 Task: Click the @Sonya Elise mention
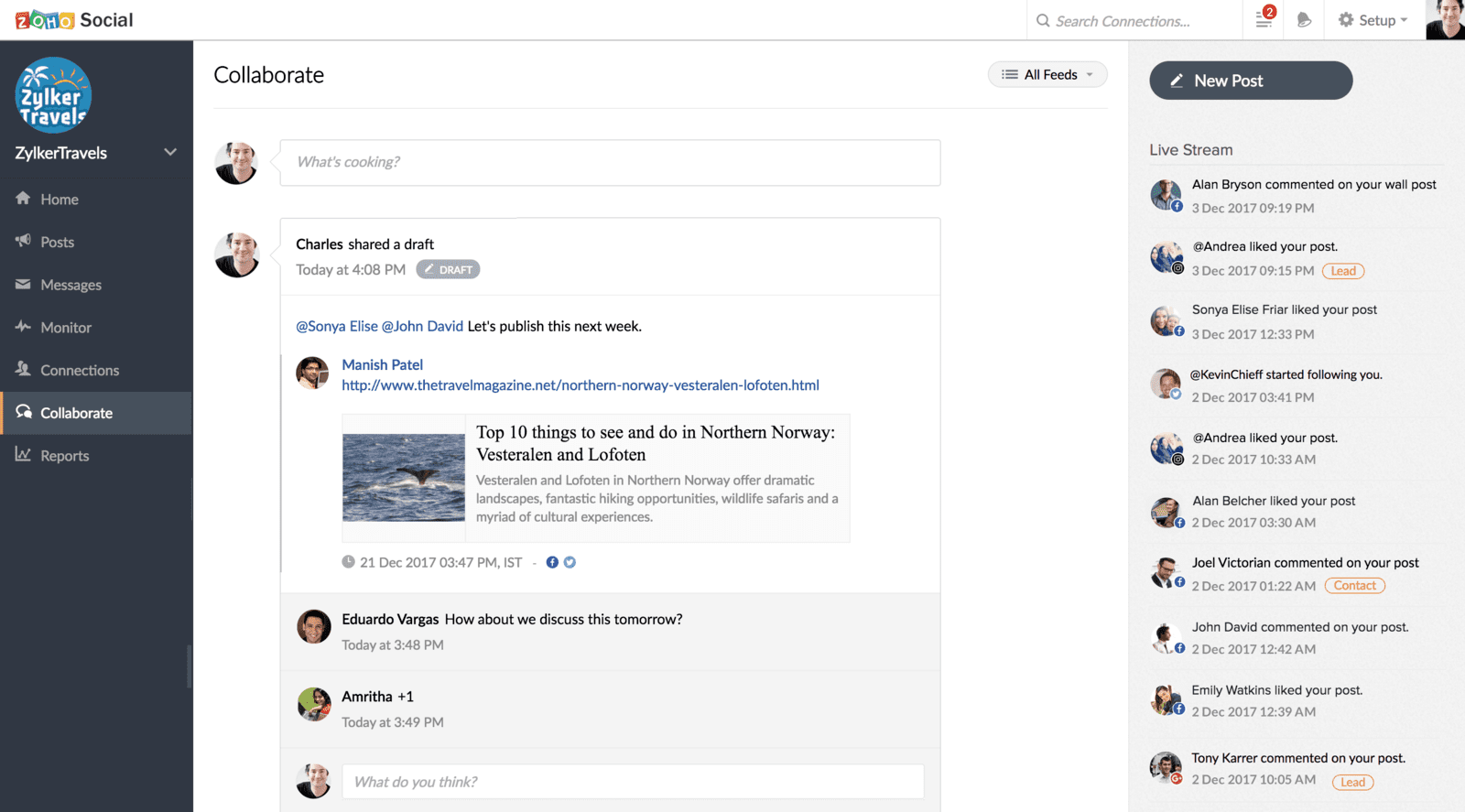[336, 326]
